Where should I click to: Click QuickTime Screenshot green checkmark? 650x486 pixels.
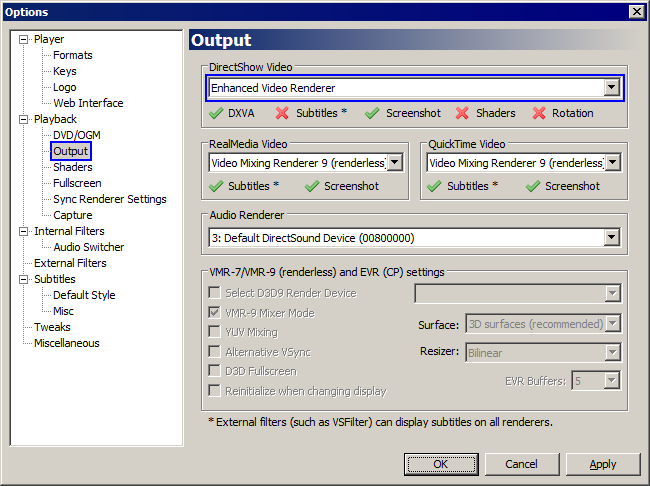(x=533, y=186)
